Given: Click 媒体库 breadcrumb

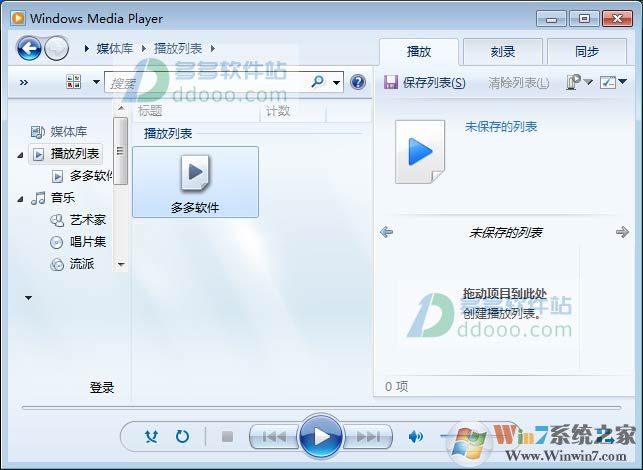Looking at the screenshot, I should pos(114,48).
